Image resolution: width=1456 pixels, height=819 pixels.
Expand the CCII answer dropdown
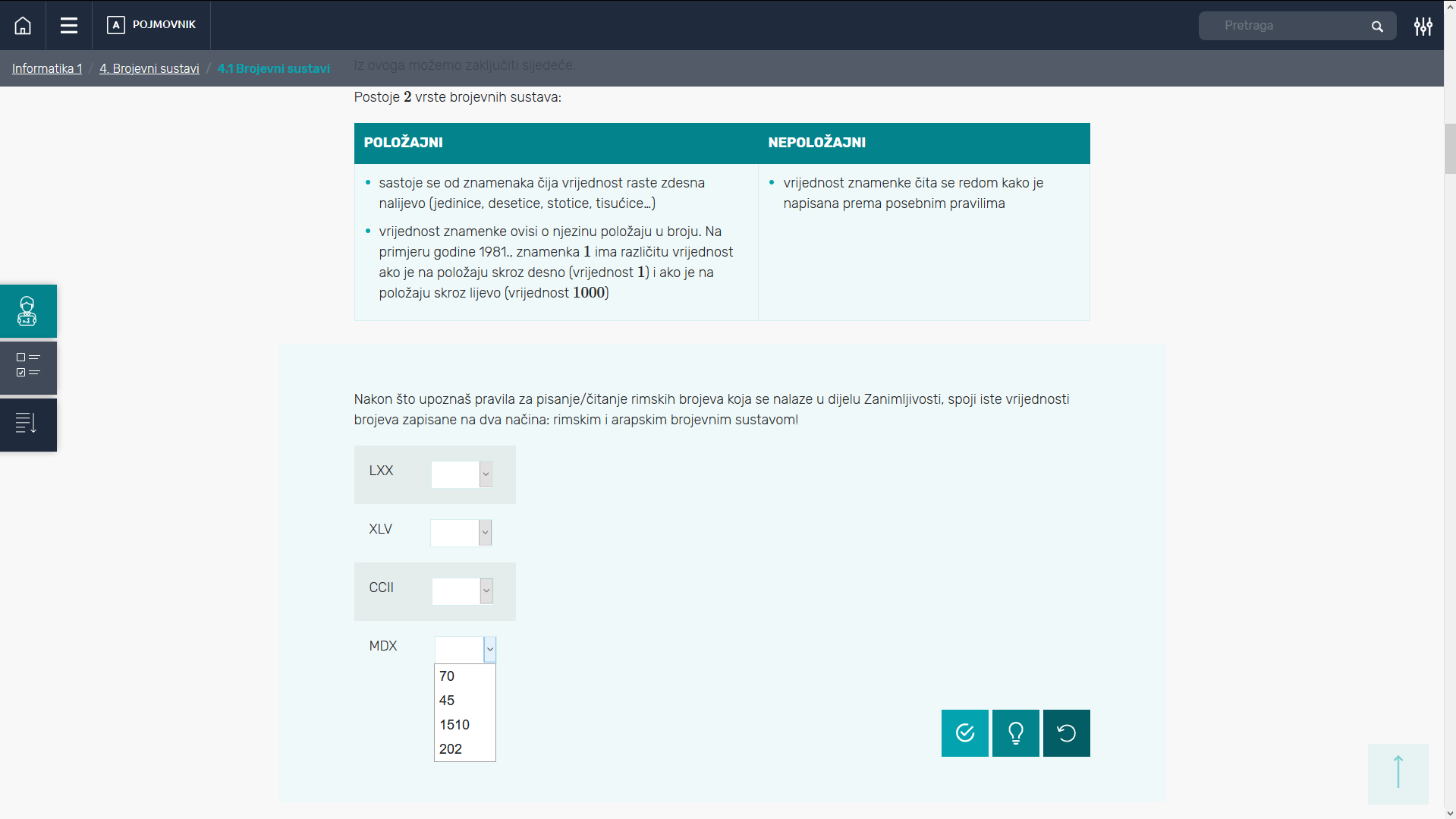tap(462, 591)
